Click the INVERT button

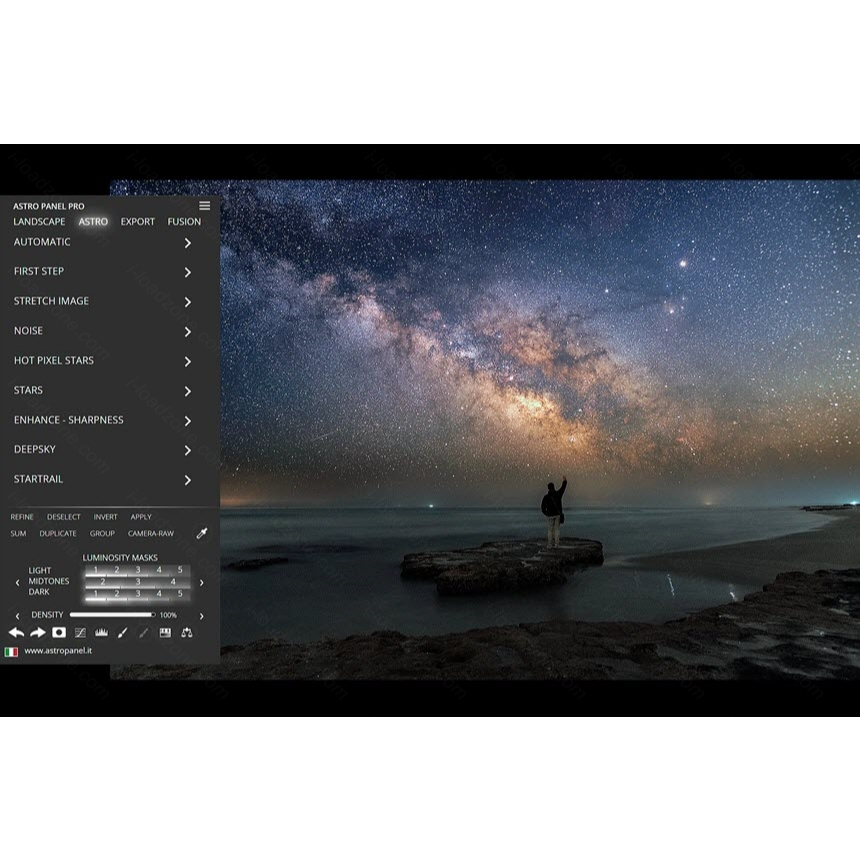click(105, 517)
